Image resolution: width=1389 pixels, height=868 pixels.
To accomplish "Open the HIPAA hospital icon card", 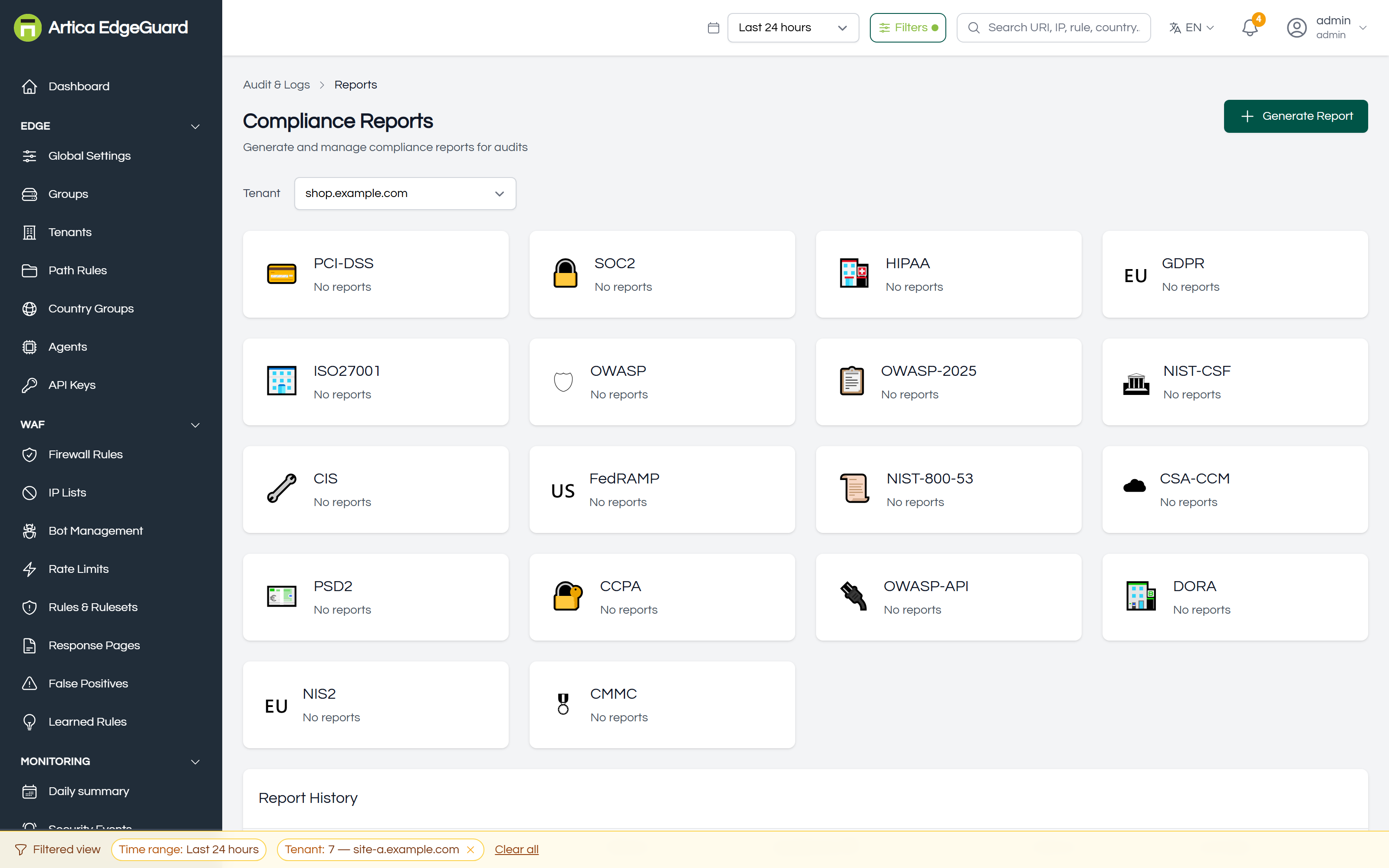I will (948, 274).
